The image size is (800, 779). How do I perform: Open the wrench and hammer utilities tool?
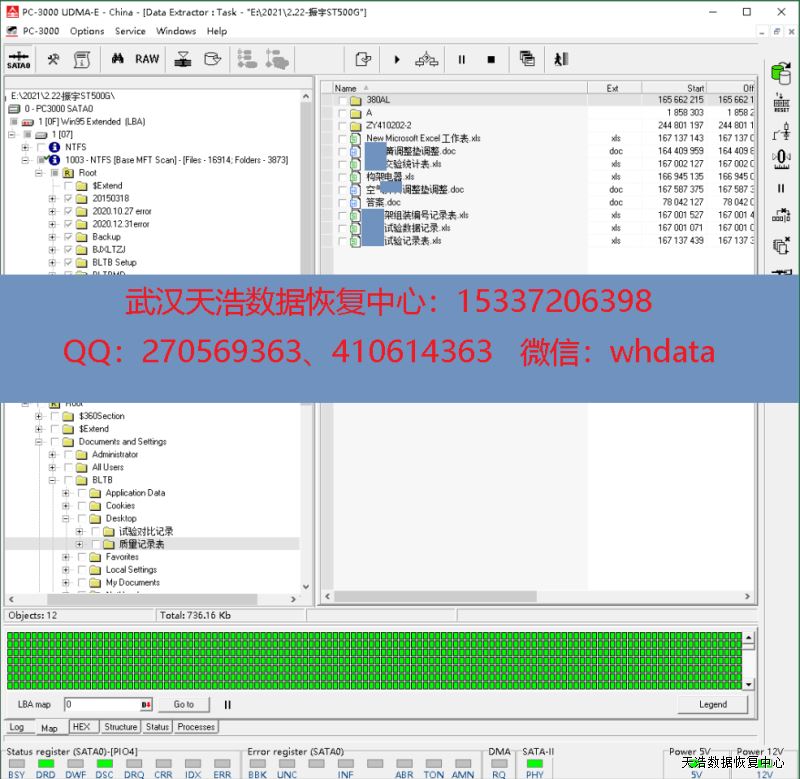coord(54,60)
